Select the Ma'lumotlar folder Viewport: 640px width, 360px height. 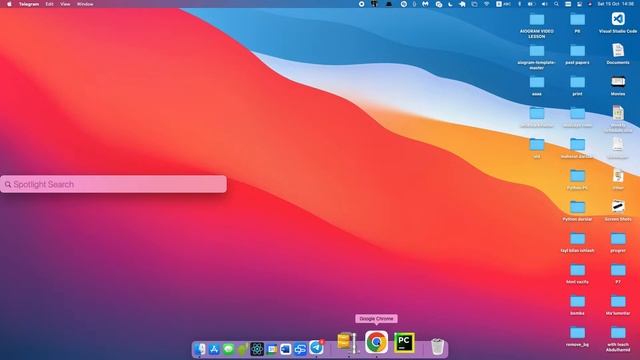[618, 305]
